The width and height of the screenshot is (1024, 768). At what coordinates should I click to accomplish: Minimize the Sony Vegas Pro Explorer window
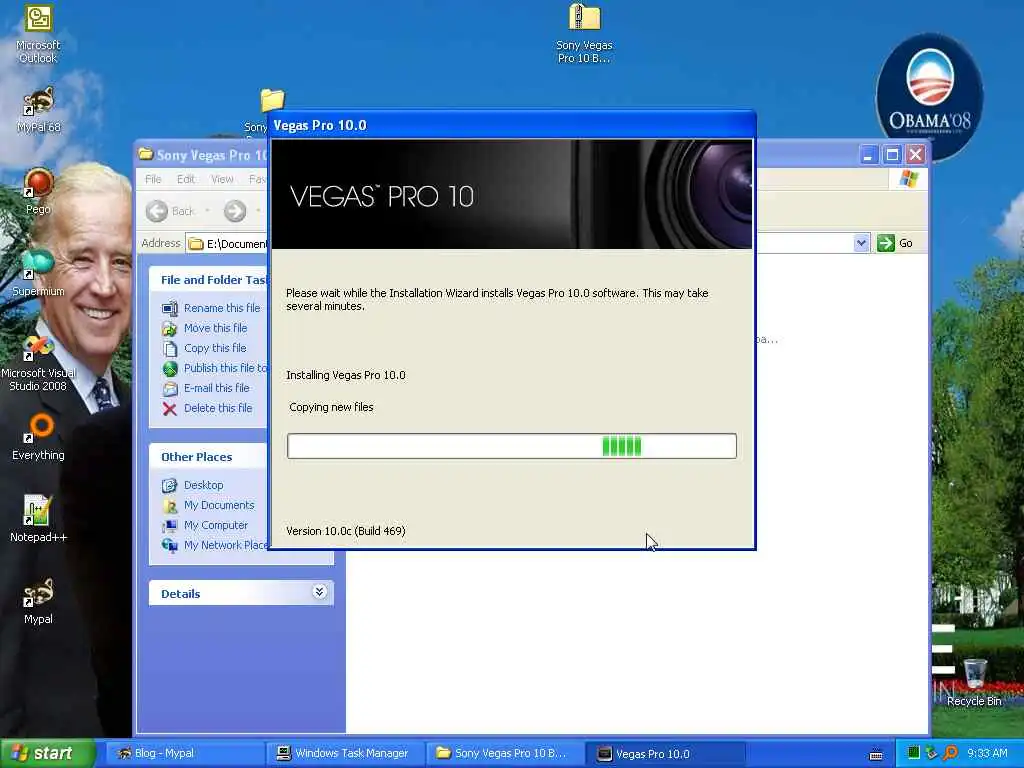pyautogui.click(x=868, y=155)
